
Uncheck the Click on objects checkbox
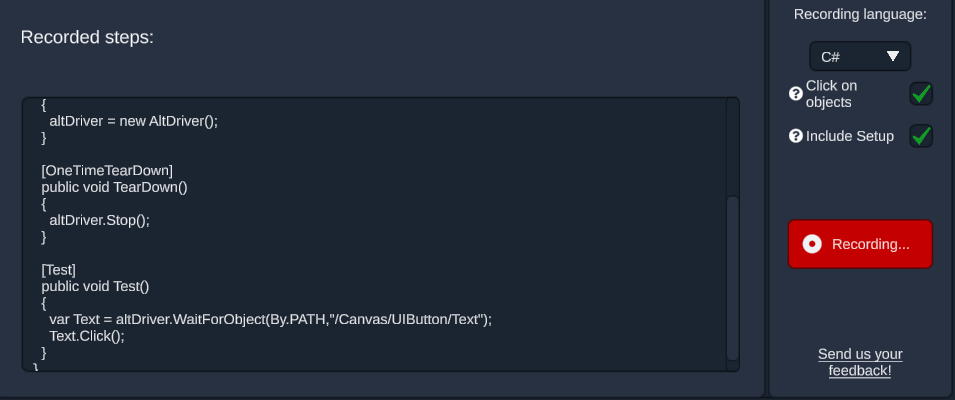click(x=921, y=94)
